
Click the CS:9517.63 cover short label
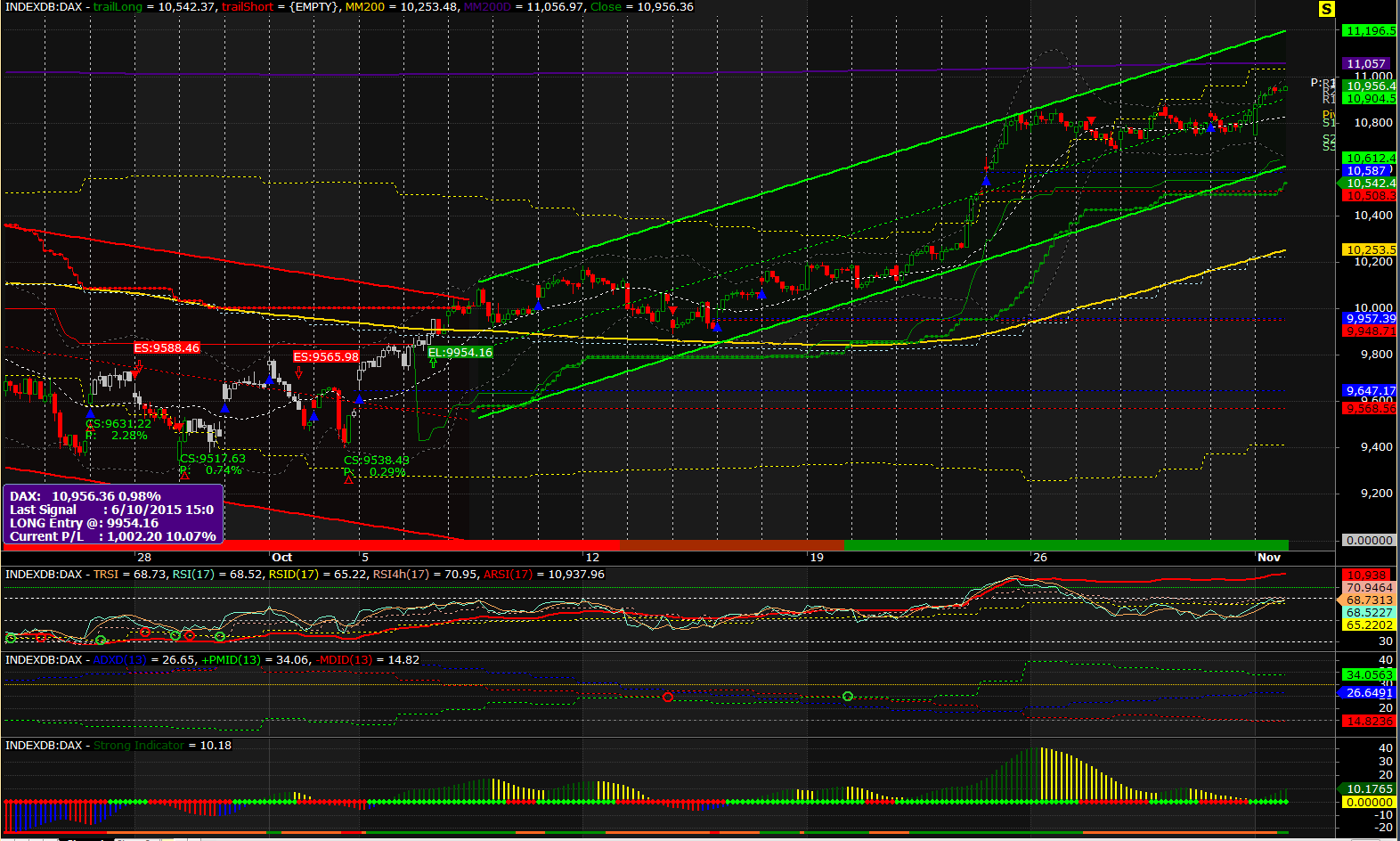212,459
